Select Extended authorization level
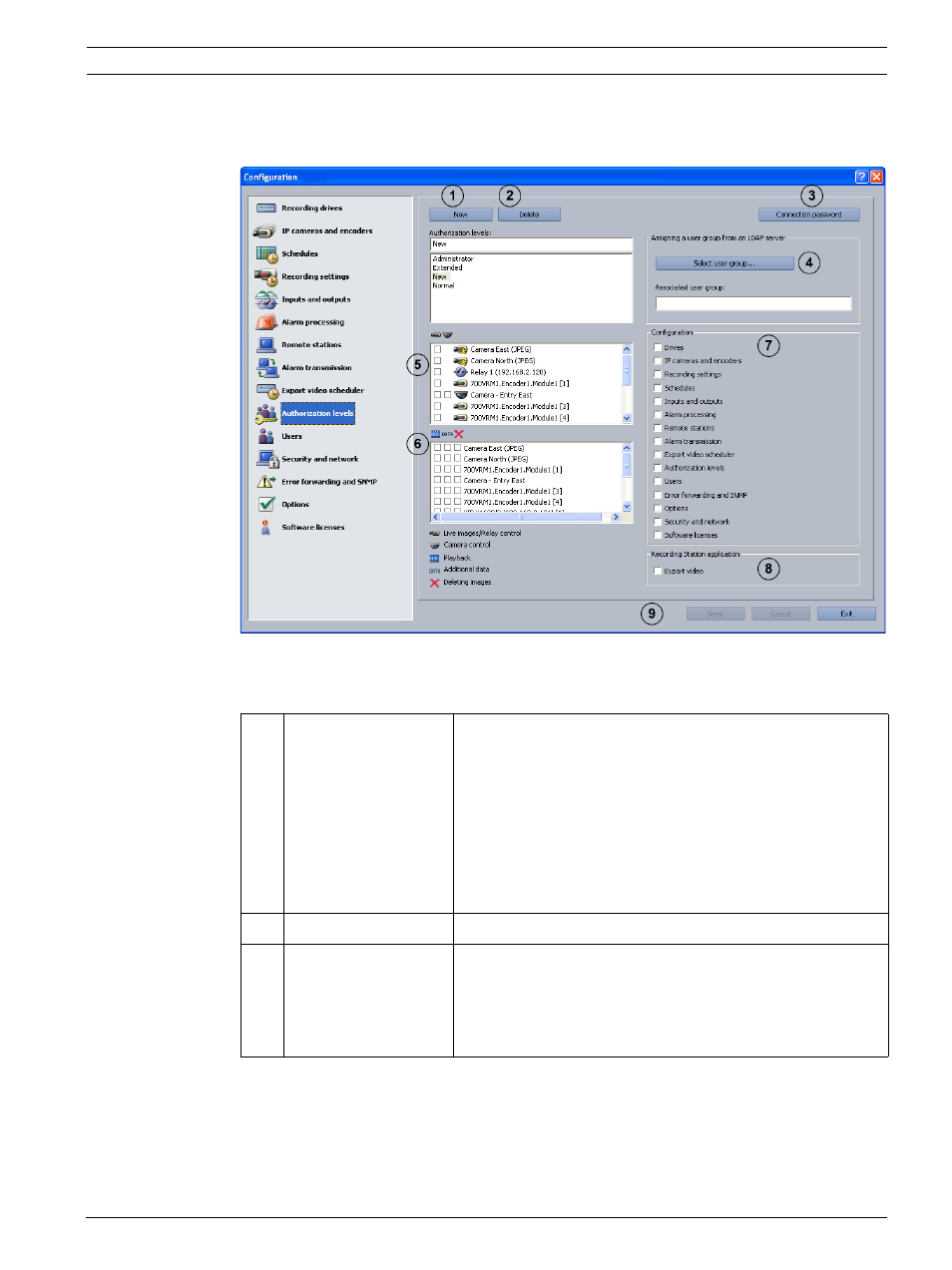Viewport: 952px width, 1270px height. (447, 268)
